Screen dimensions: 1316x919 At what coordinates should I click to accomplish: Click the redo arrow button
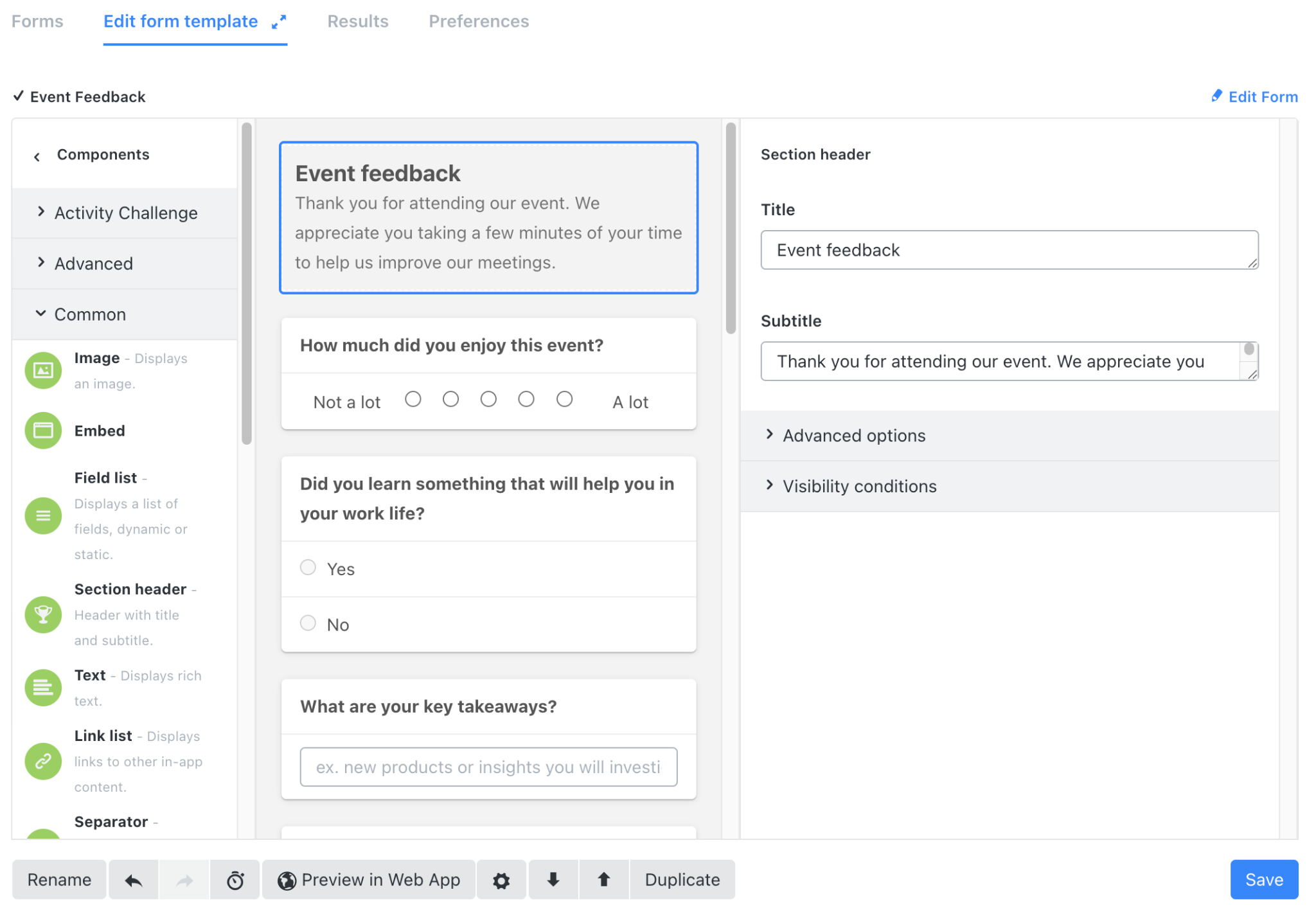[184, 880]
